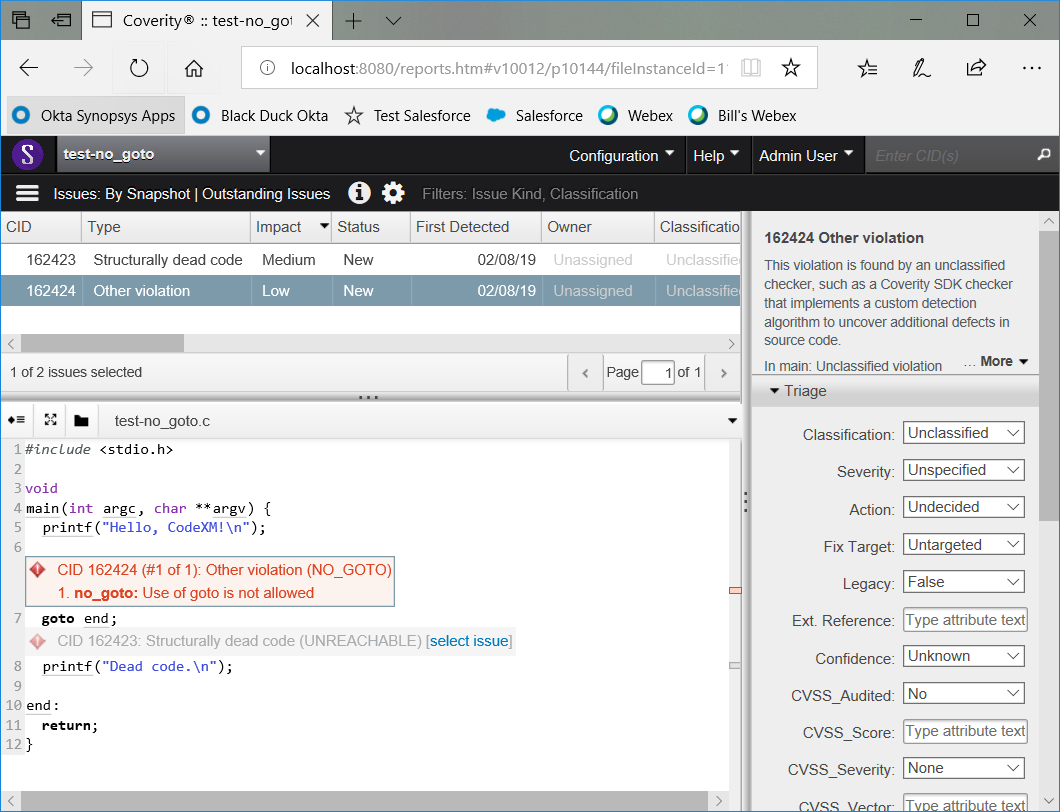
Task: Open the CVSS_Audited dropdown
Action: pyautogui.click(x=963, y=694)
